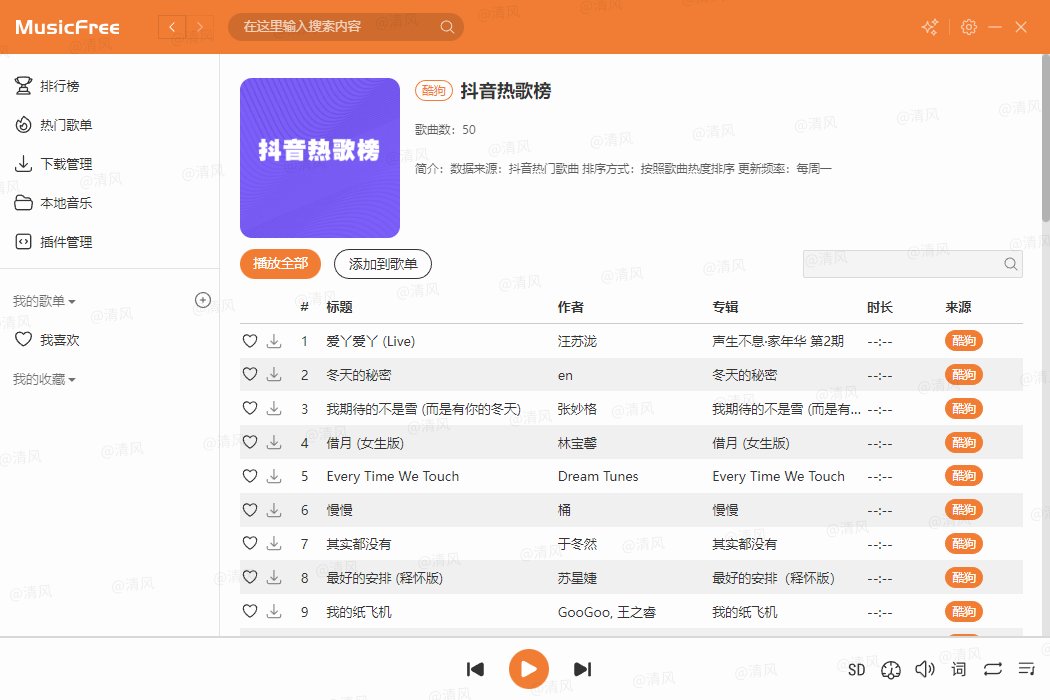1050x700 pixels.
Task: Open 插件管理 in the sidebar
Action: pos(65,242)
